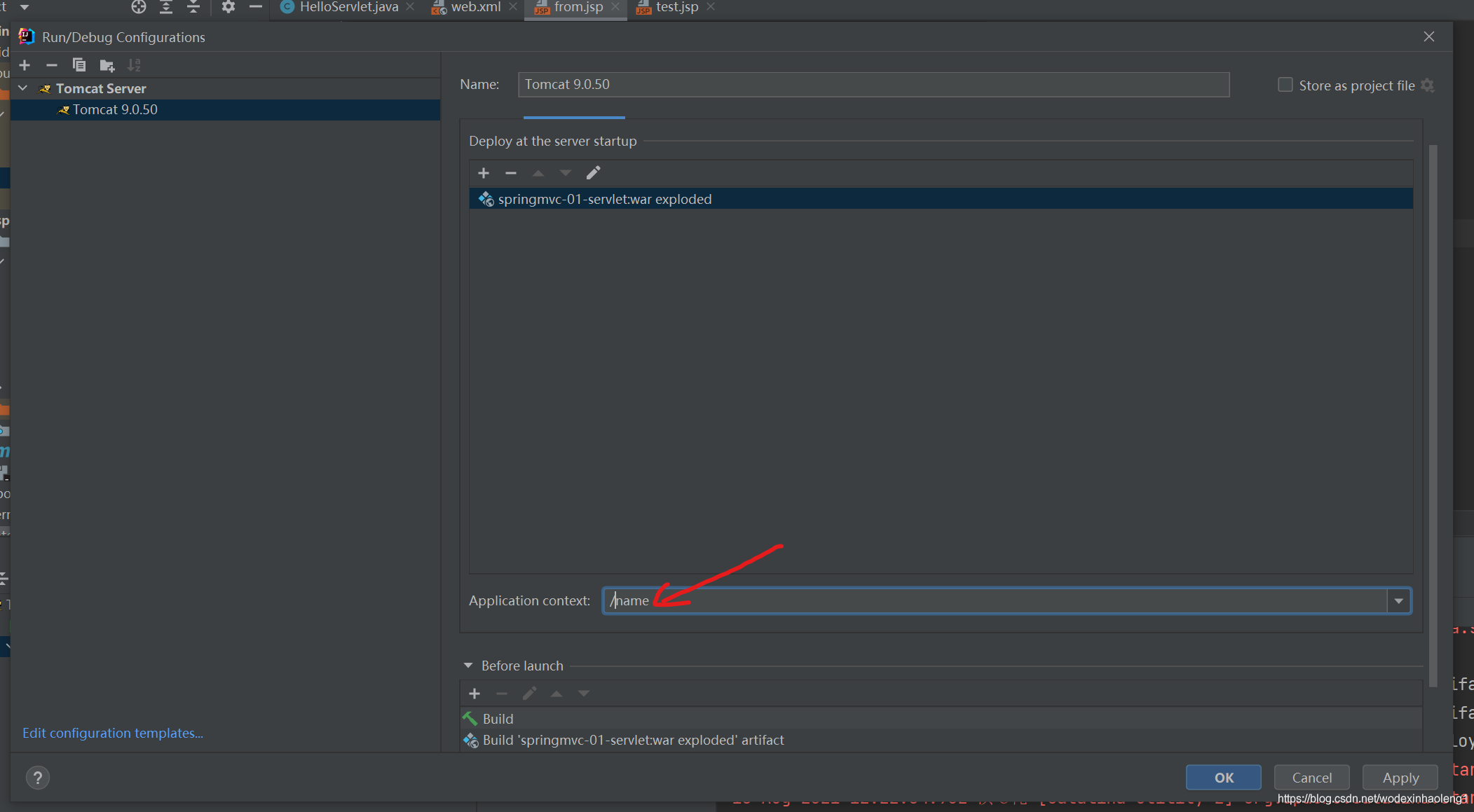Select Build 'springmvc-01-servlet:war exploded' artifact row

pos(941,740)
